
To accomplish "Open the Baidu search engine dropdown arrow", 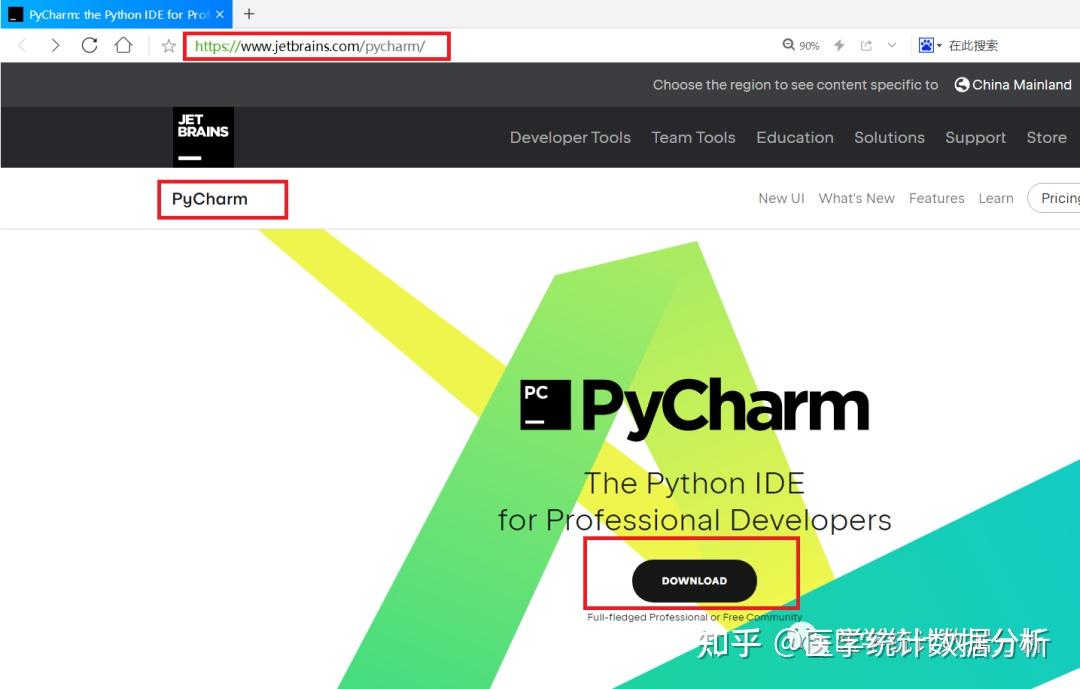I will [941, 44].
